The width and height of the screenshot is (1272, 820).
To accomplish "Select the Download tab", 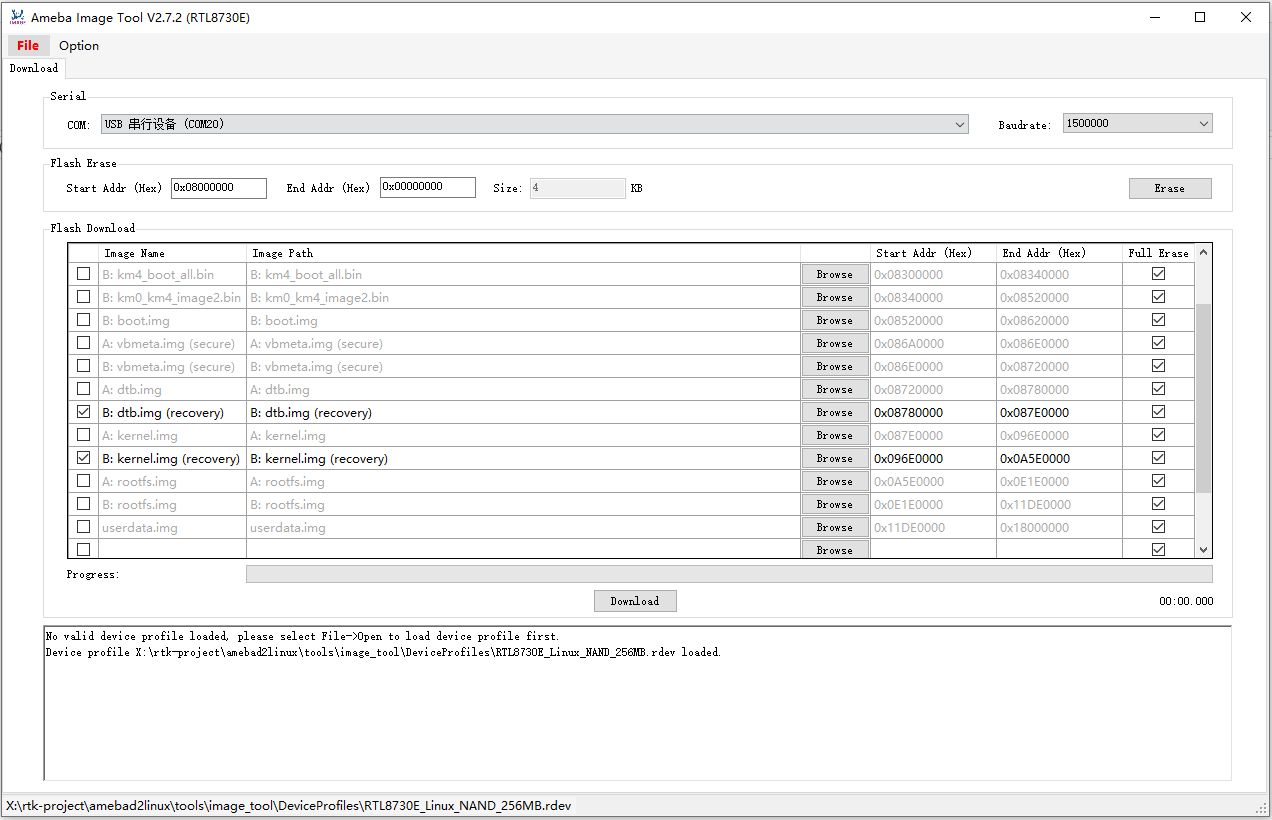I will tap(34, 68).
